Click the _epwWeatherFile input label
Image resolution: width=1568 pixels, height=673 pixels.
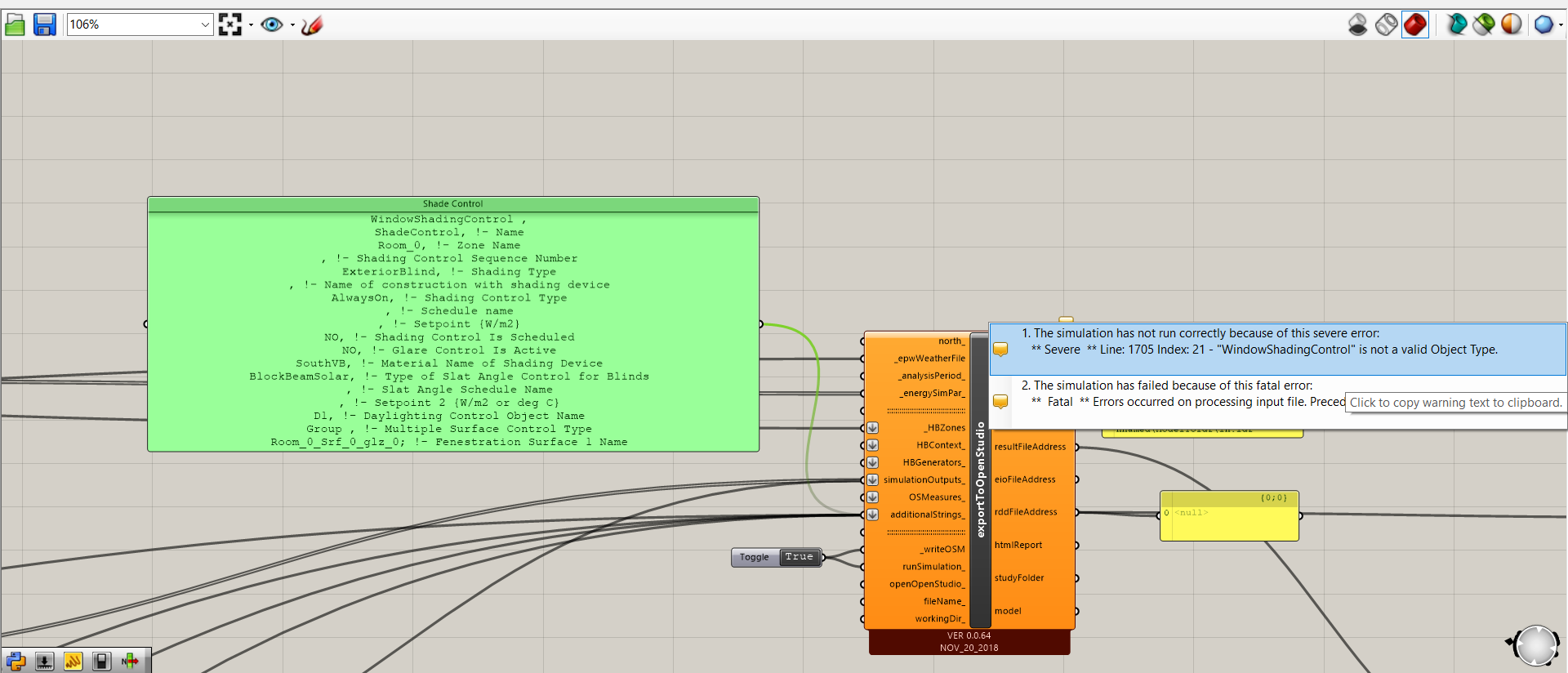tap(929, 359)
